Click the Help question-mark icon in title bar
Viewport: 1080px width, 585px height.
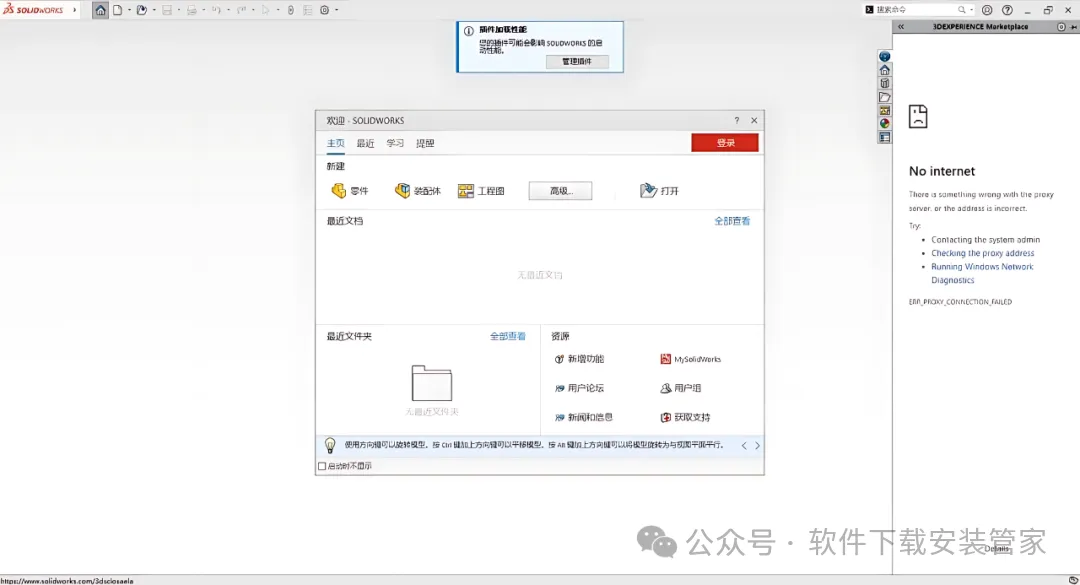[x=1007, y=10]
